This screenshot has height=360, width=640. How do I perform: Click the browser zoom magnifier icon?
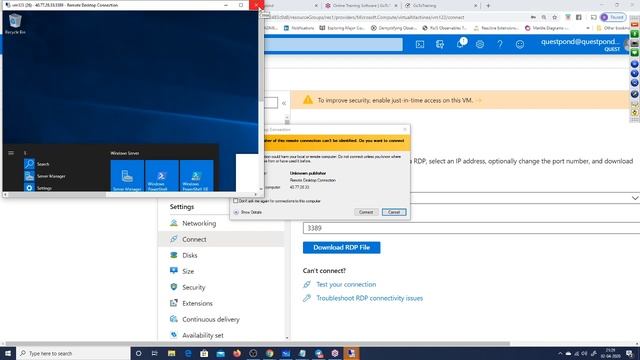[544, 17]
